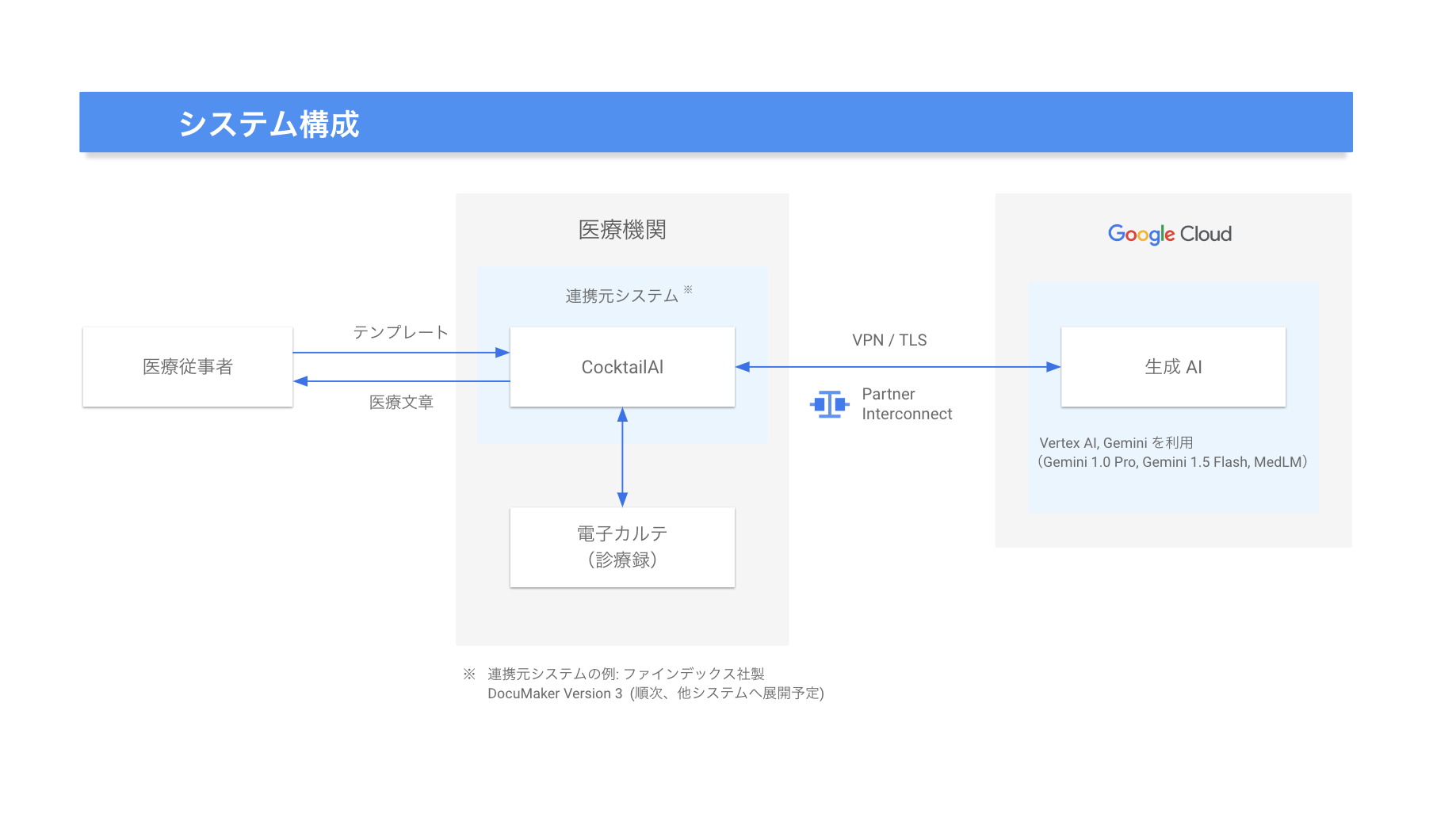Click the DocuMaker Version 3 footnote line
This screenshot has width=1456, height=814.
tap(655, 694)
